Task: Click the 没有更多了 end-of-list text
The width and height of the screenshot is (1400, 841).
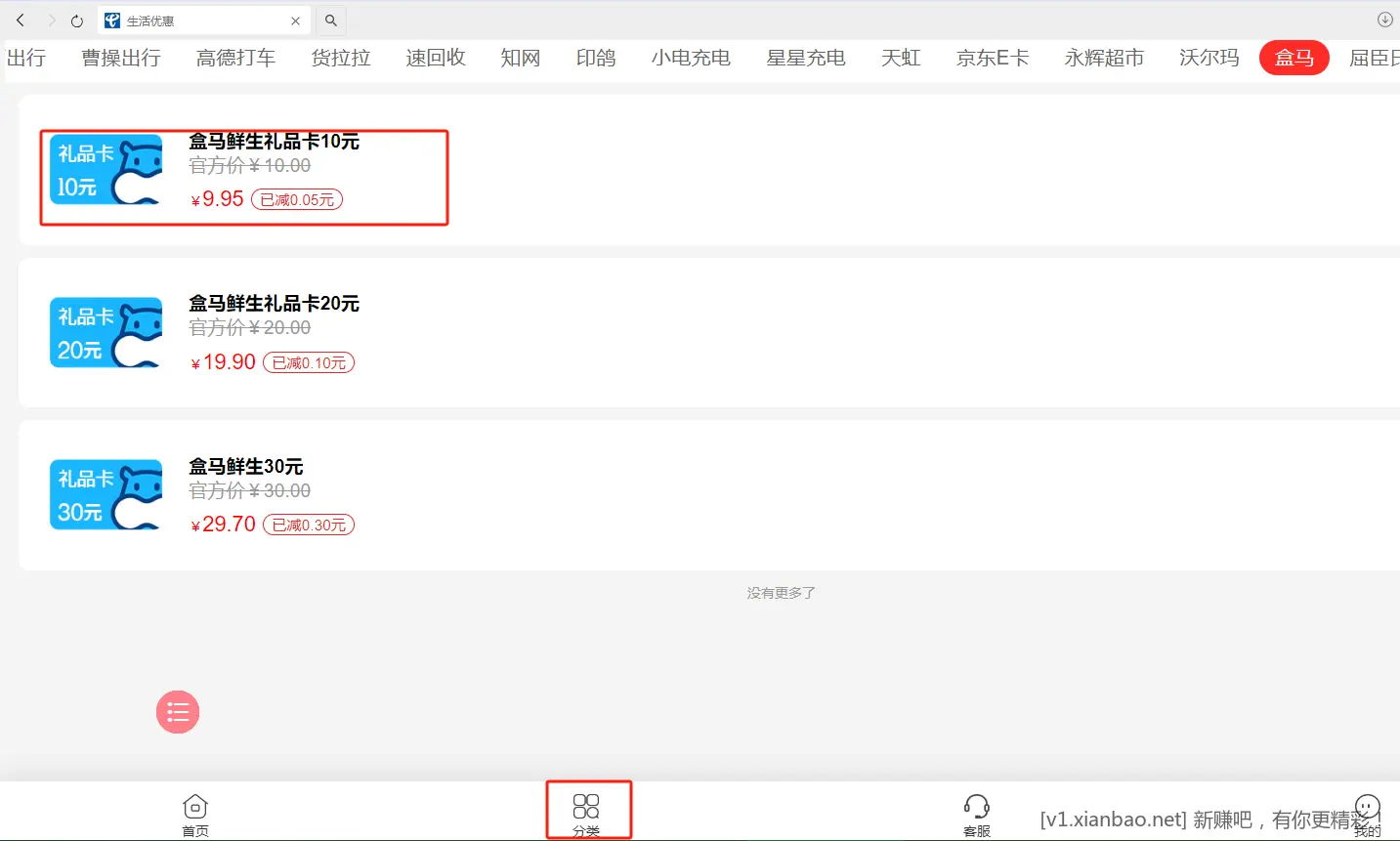Action: pos(782,593)
